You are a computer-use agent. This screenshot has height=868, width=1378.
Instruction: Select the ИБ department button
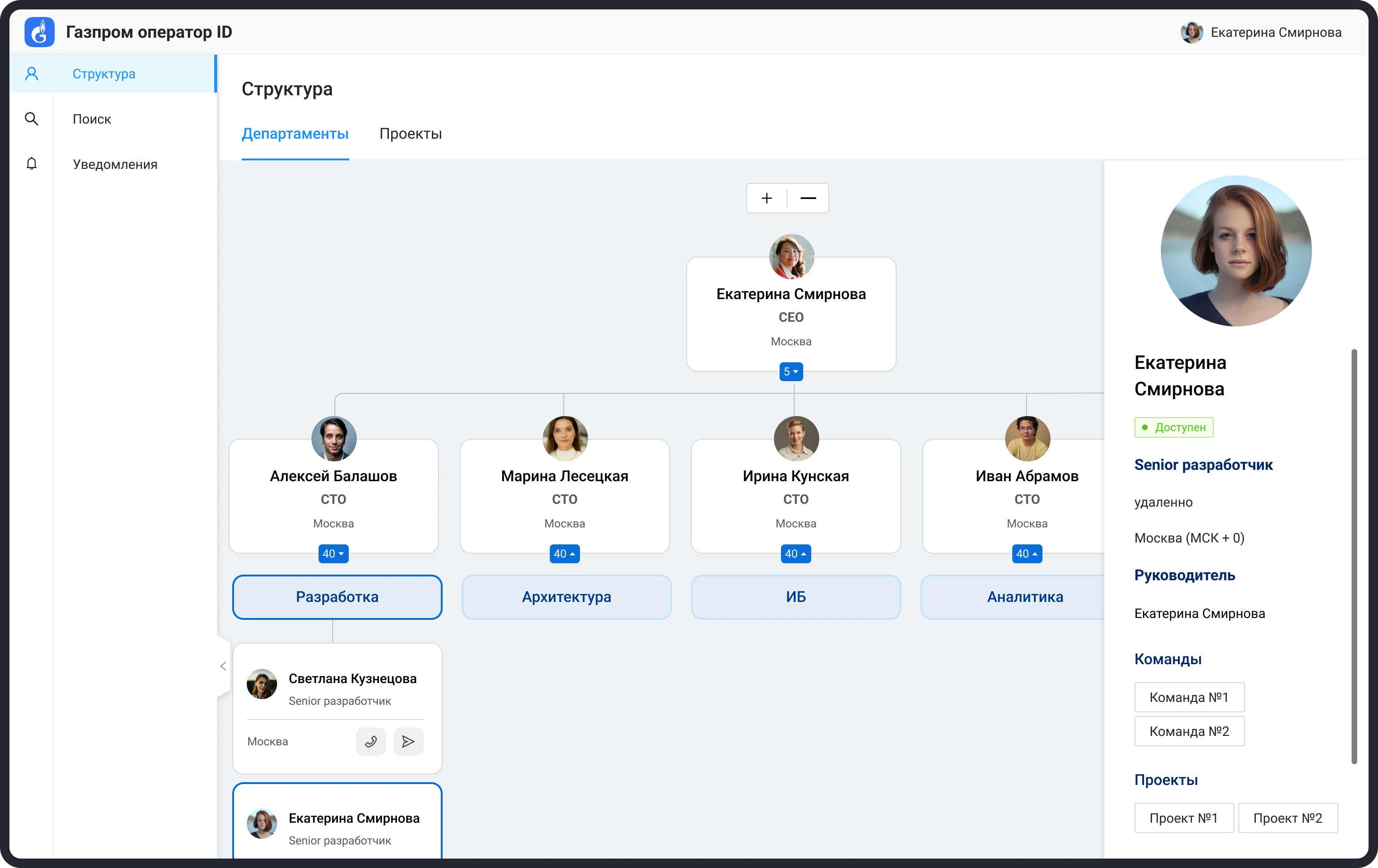click(x=796, y=597)
